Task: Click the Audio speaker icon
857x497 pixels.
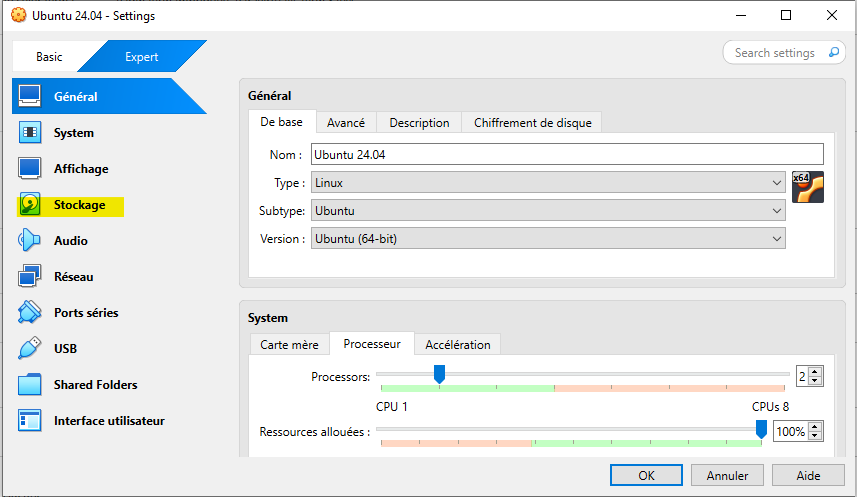Action: coord(30,241)
